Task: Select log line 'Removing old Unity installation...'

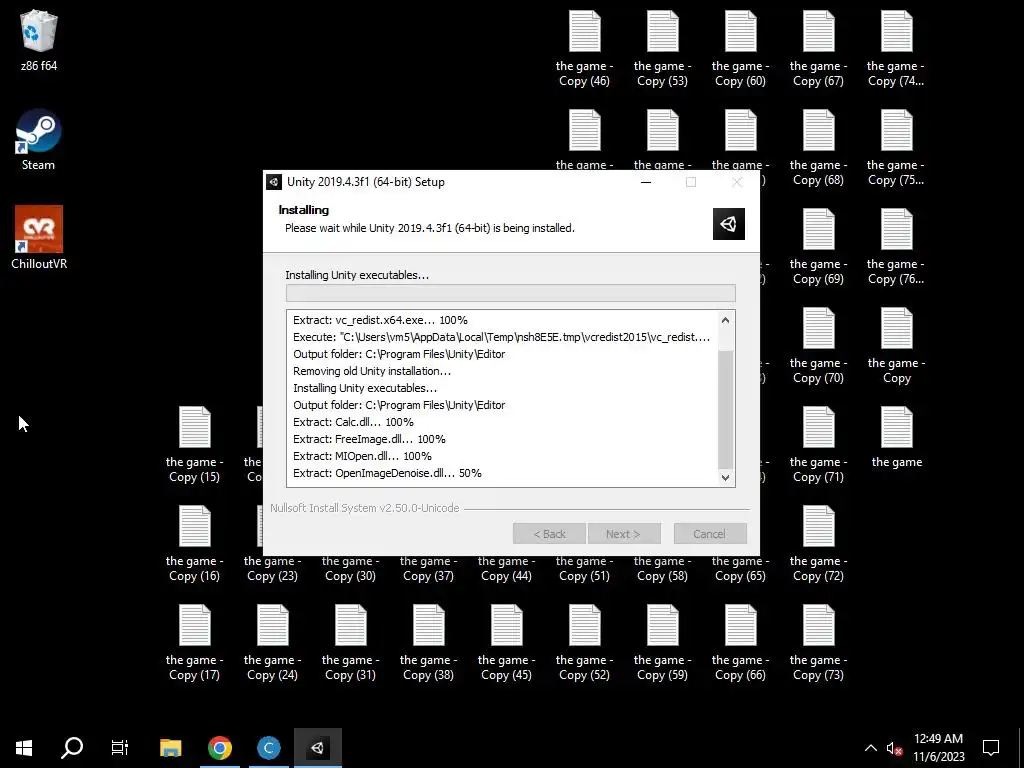Action: (372, 371)
